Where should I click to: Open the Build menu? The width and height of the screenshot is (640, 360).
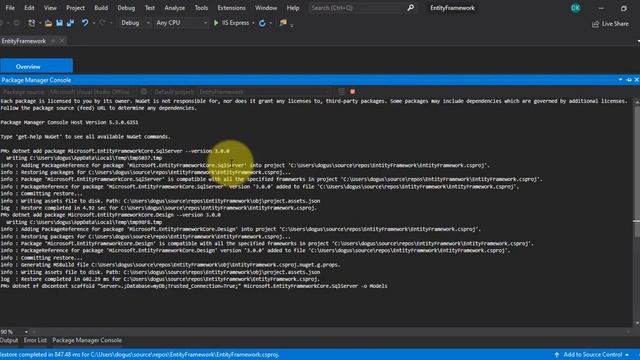pos(101,8)
